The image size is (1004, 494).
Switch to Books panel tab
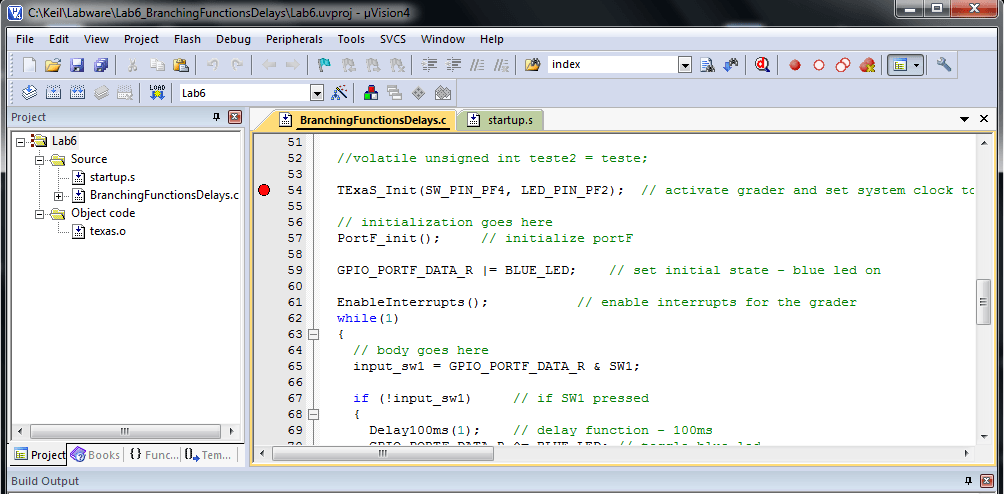[x=96, y=454]
